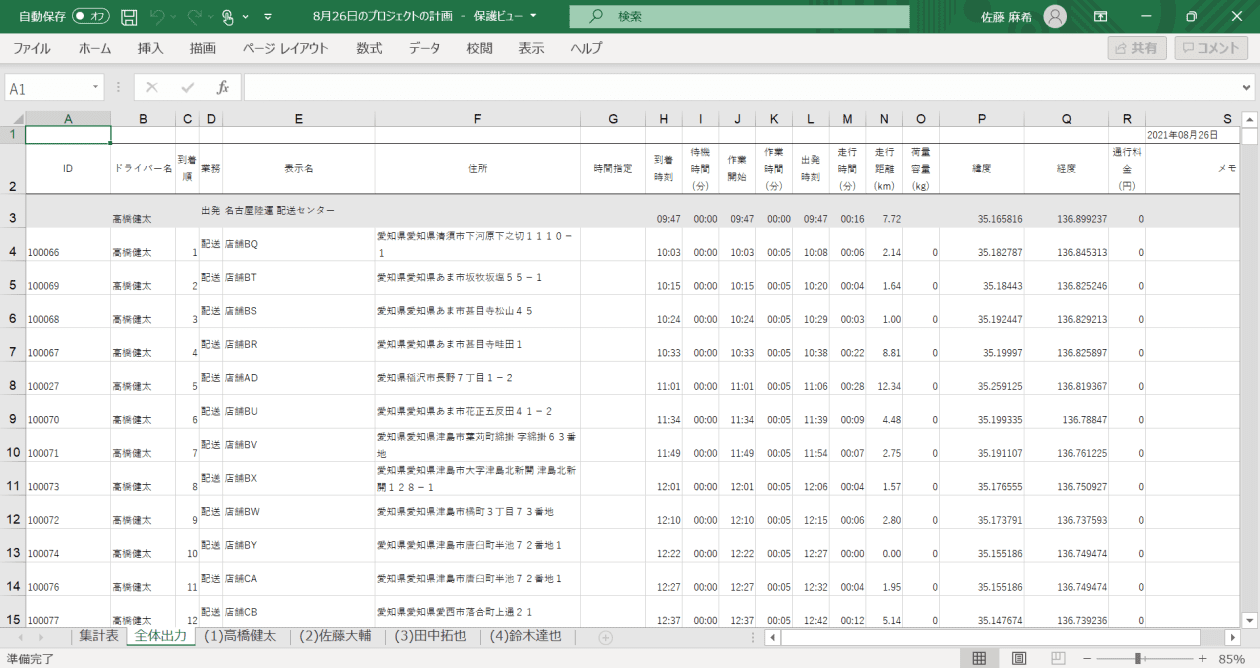Image resolution: width=1260 pixels, height=668 pixels.
Task: Click the formula bar enter checkmark icon
Action: (188, 88)
